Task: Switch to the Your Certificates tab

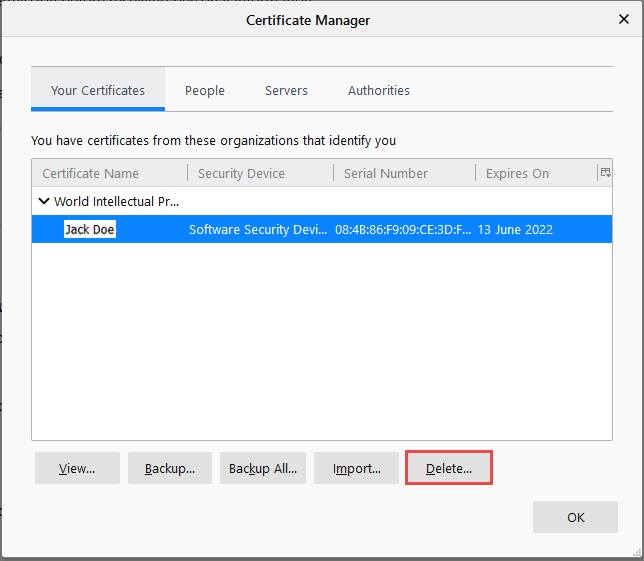Action: [x=98, y=90]
